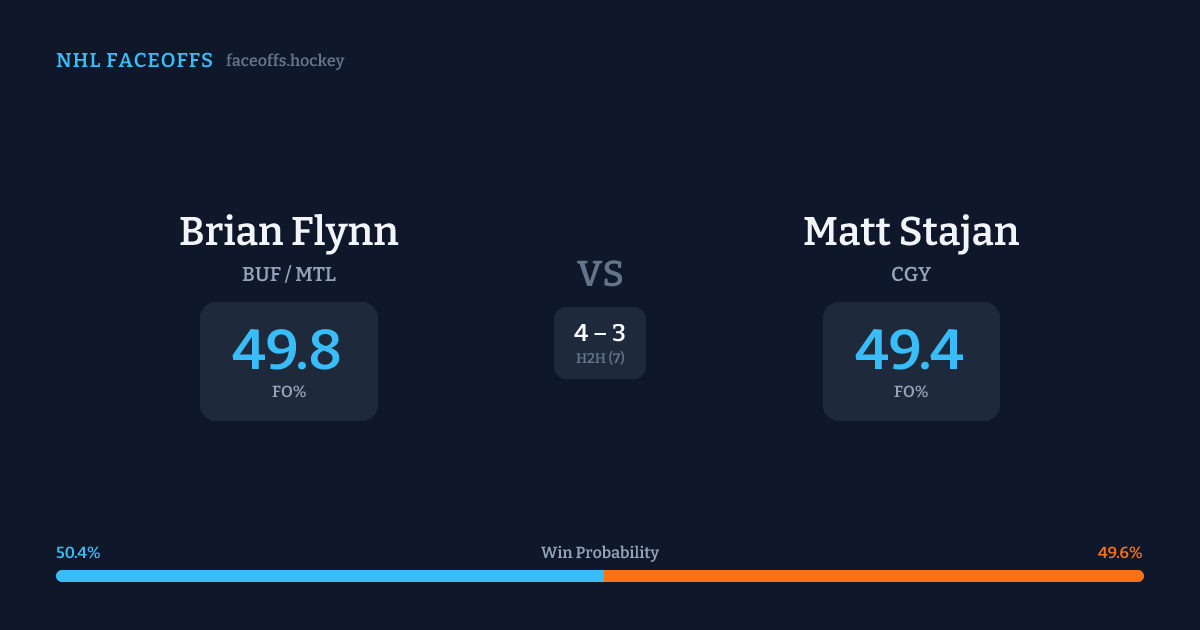Viewport: 1200px width, 630px height.
Task: Click the VS text between players
Action: point(600,273)
